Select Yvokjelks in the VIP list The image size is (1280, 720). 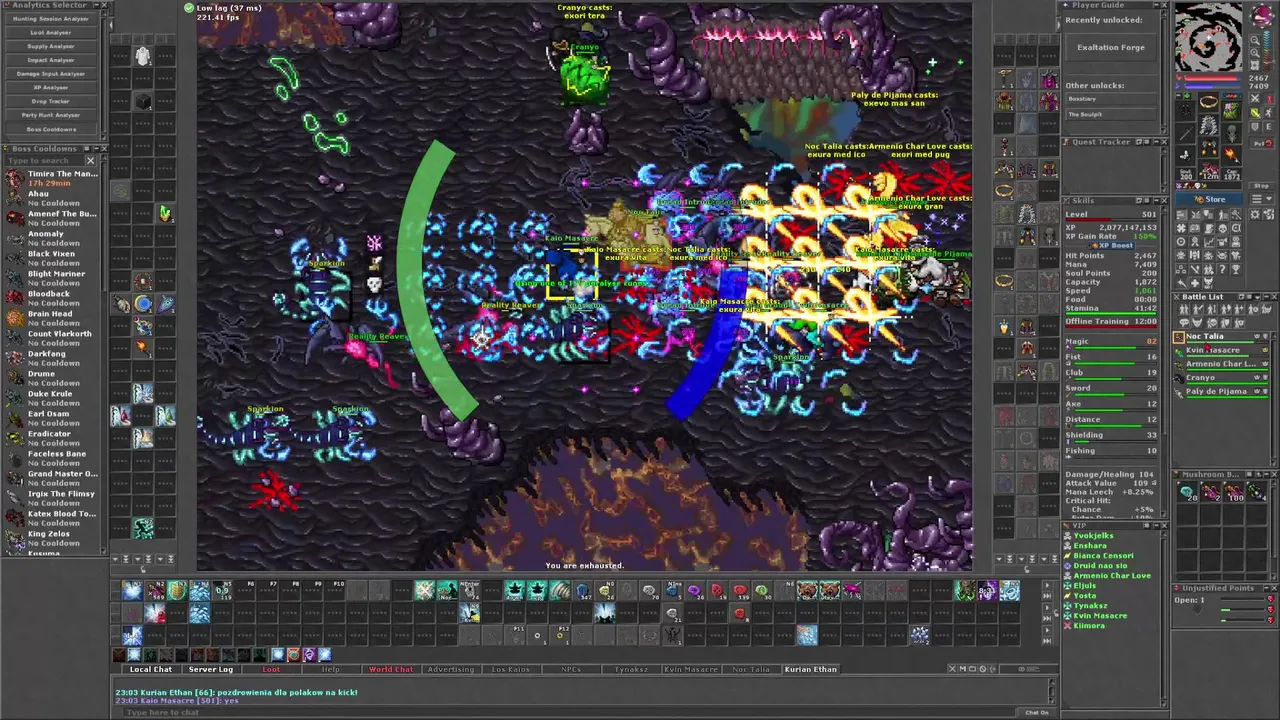click(x=1094, y=536)
